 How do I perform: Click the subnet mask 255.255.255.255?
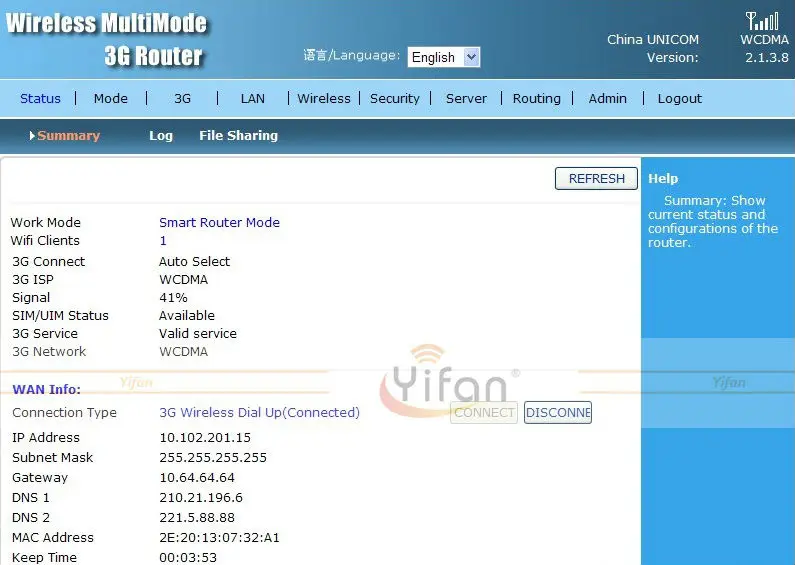(x=213, y=457)
